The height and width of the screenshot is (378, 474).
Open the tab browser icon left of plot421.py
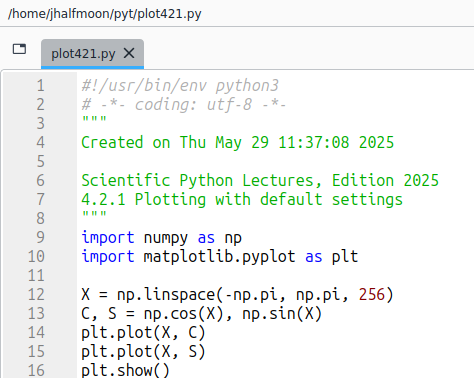pos(19,49)
